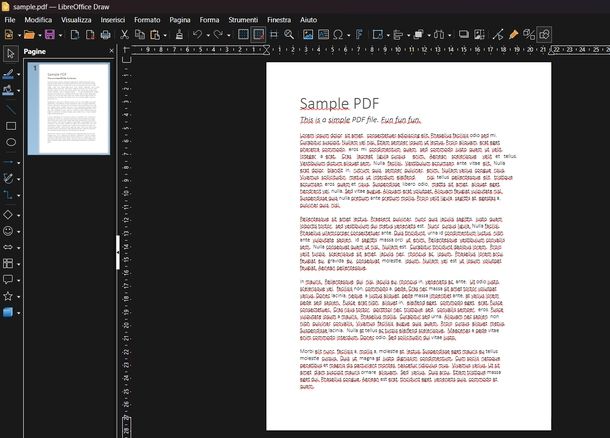Viewport: 610px width, 438px height.
Task: Select the Connectors tool
Action: tap(8, 195)
